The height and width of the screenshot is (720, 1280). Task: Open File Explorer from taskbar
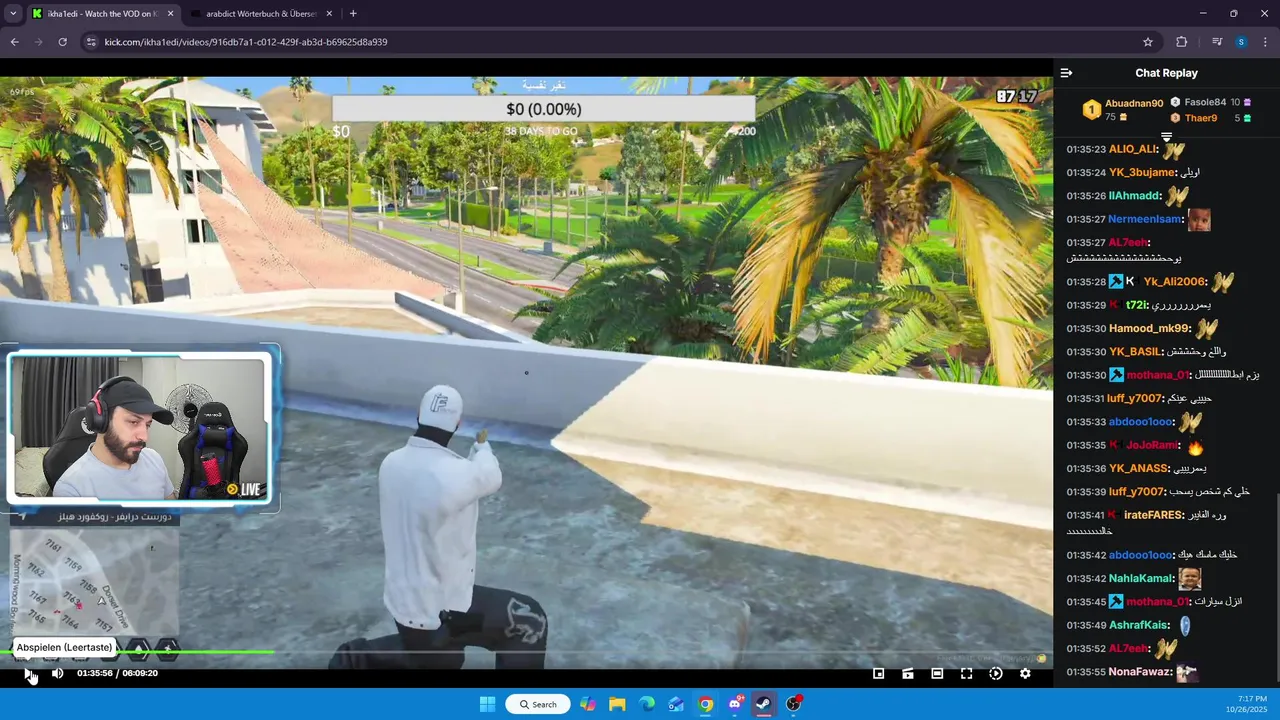[x=617, y=704]
